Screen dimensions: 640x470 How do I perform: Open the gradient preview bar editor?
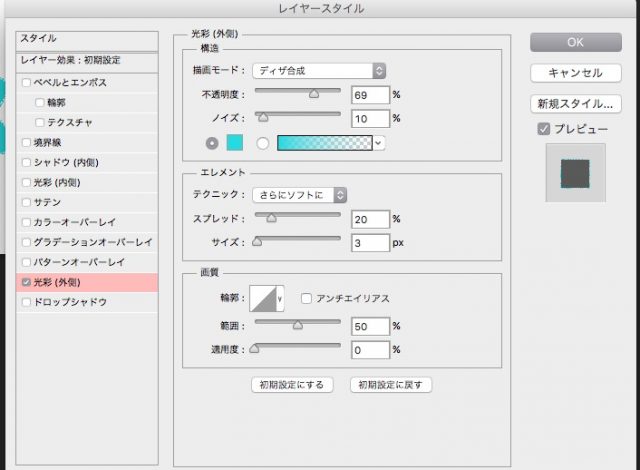(324, 143)
